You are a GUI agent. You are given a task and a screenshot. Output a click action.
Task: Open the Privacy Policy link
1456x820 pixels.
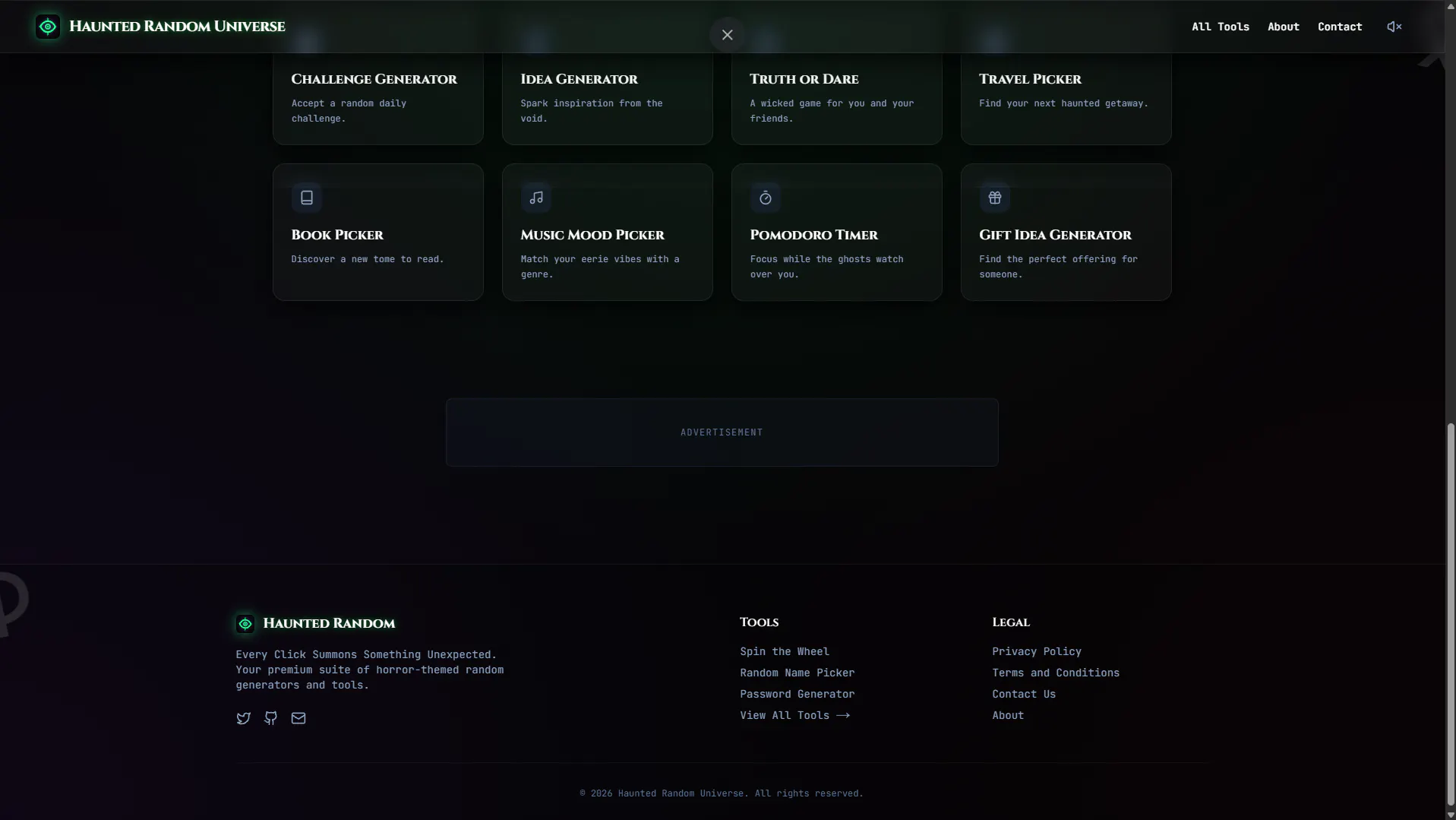point(1037,651)
